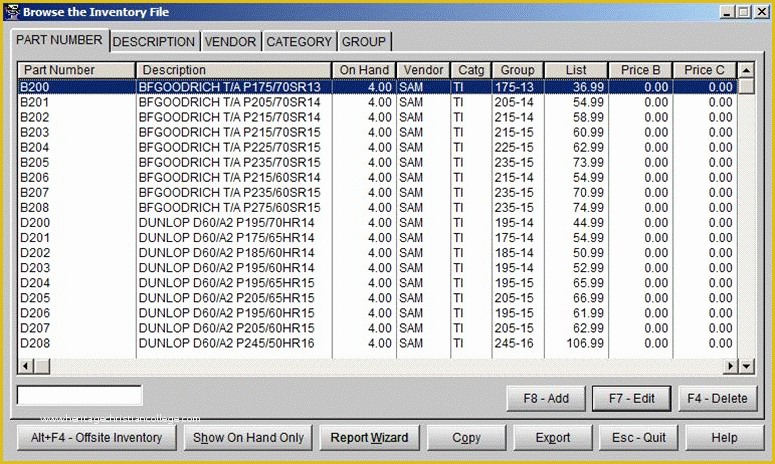The width and height of the screenshot is (775, 464).
Task: Select BFGOODRICH T/A P235/70SR15 description
Action: (x=229, y=163)
